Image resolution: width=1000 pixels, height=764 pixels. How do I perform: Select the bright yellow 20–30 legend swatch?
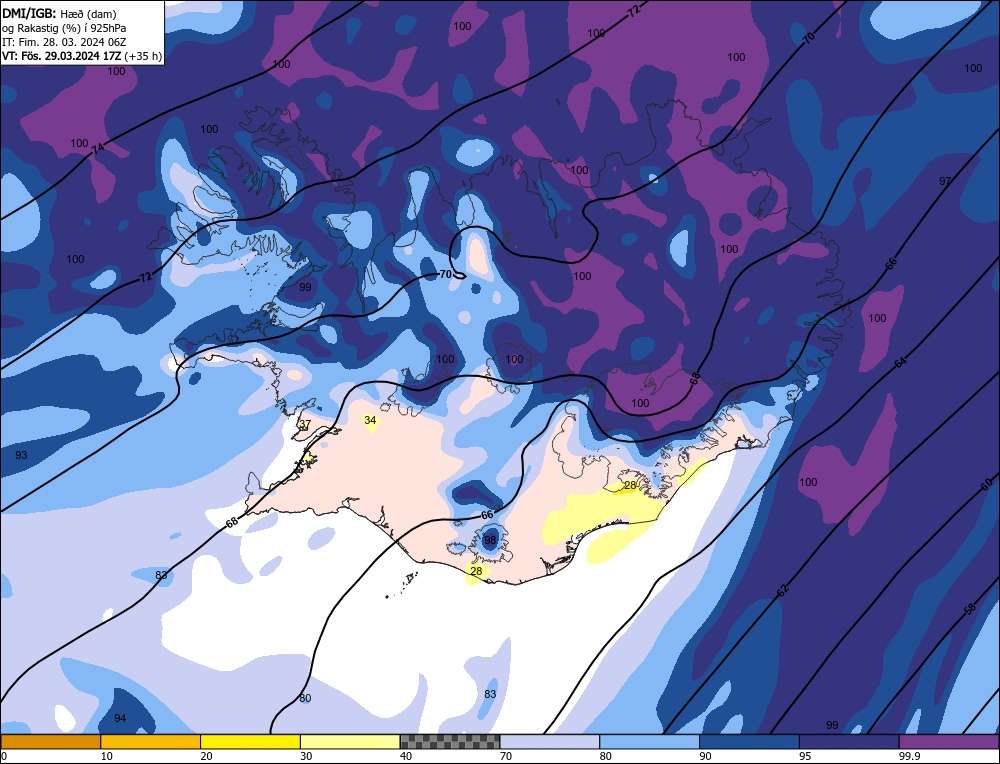250,741
